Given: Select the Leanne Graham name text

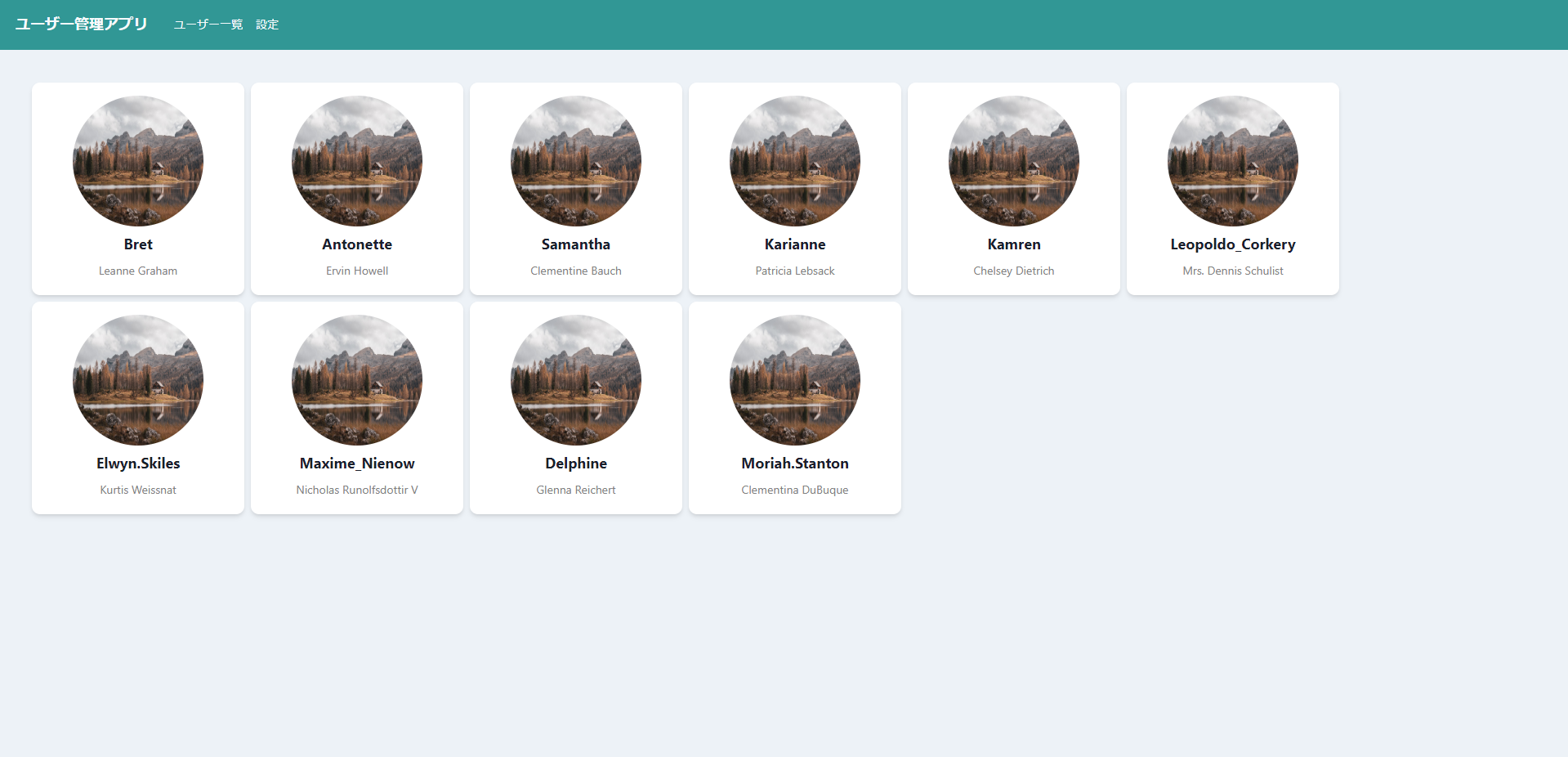Looking at the screenshot, I should pyautogui.click(x=138, y=271).
